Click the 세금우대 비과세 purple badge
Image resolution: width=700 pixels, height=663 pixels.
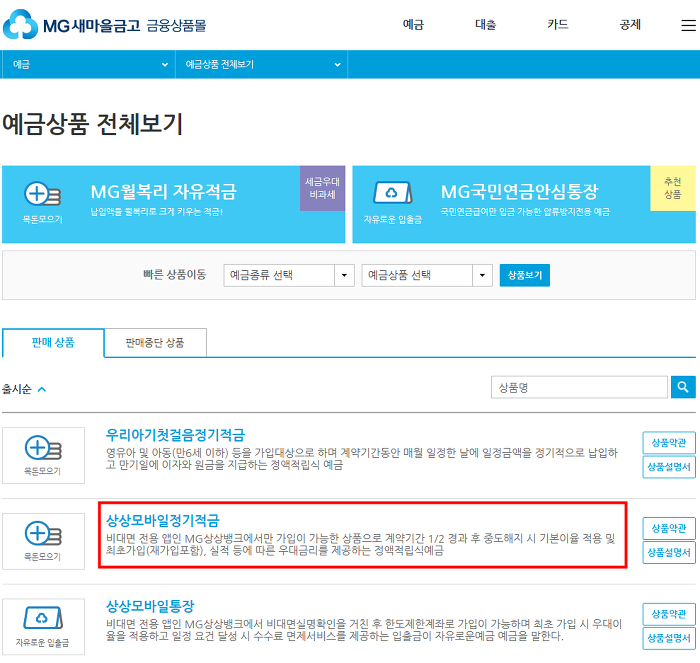pos(322,188)
